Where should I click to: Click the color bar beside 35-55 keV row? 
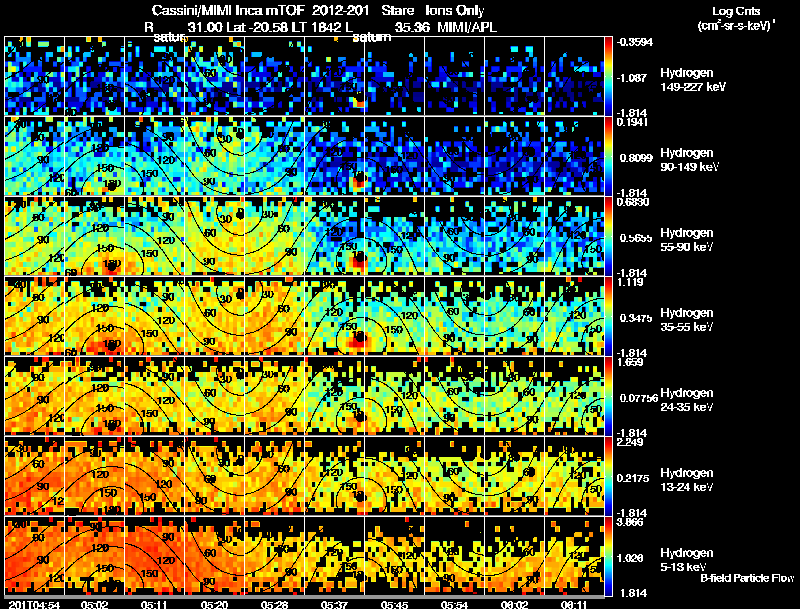click(608, 316)
